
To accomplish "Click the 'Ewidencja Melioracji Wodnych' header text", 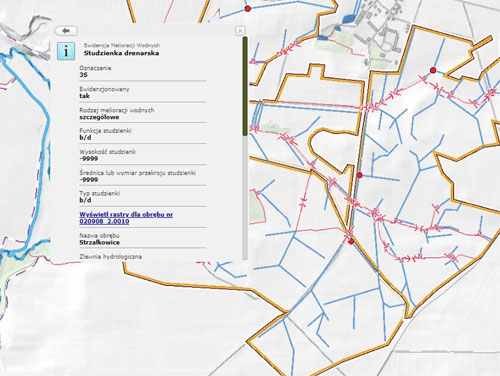I will pyautogui.click(x=122, y=45).
